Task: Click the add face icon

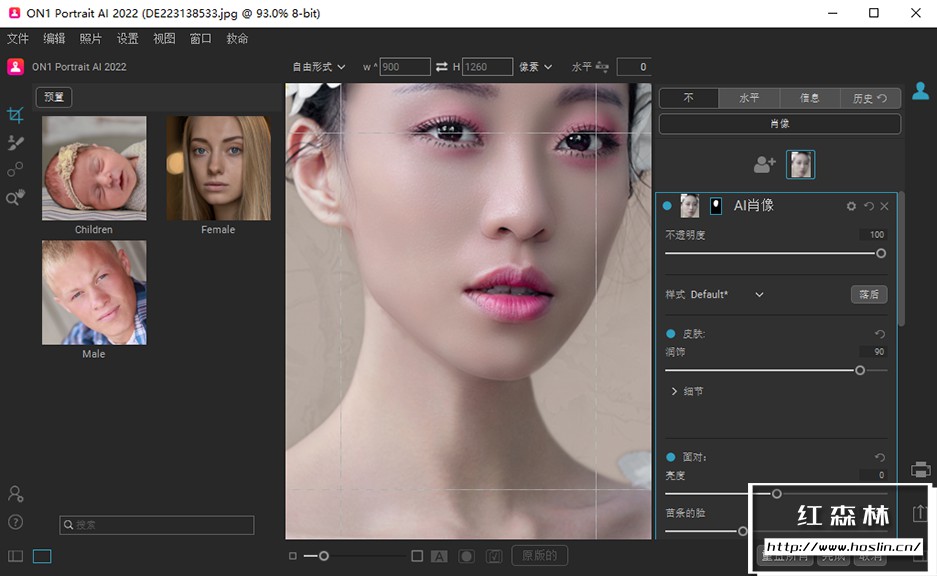Action: [x=765, y=164]
